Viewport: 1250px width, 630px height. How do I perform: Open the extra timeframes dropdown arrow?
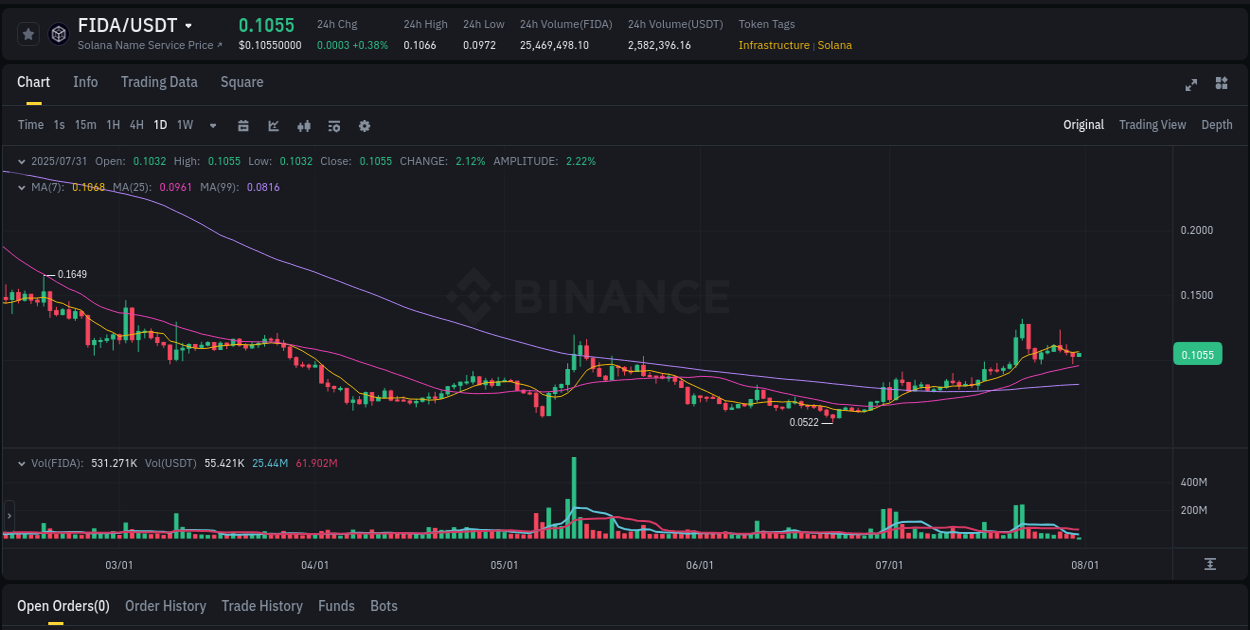[212, 125]
